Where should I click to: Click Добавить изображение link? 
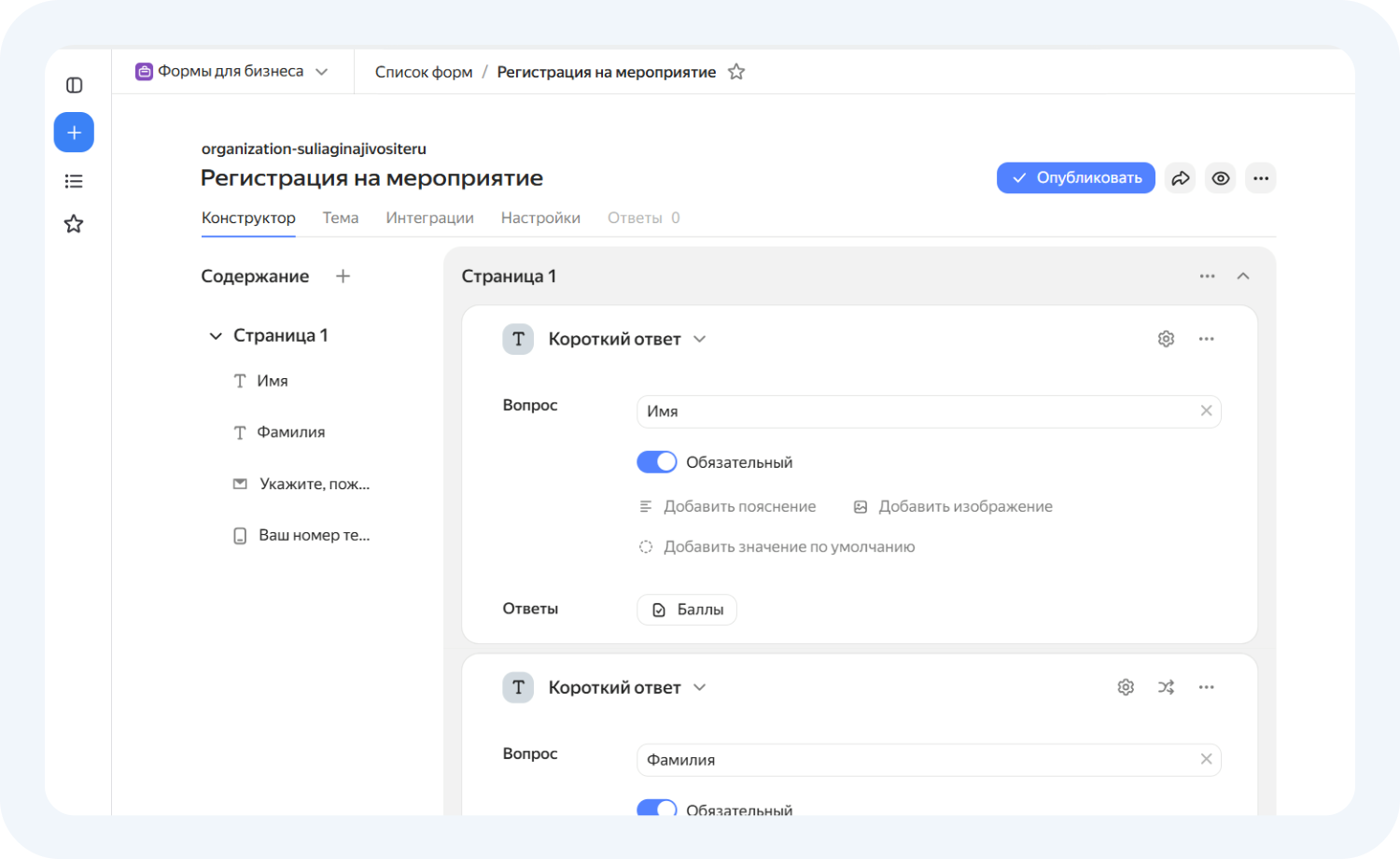pyautogui.click(x=953, y=506)
